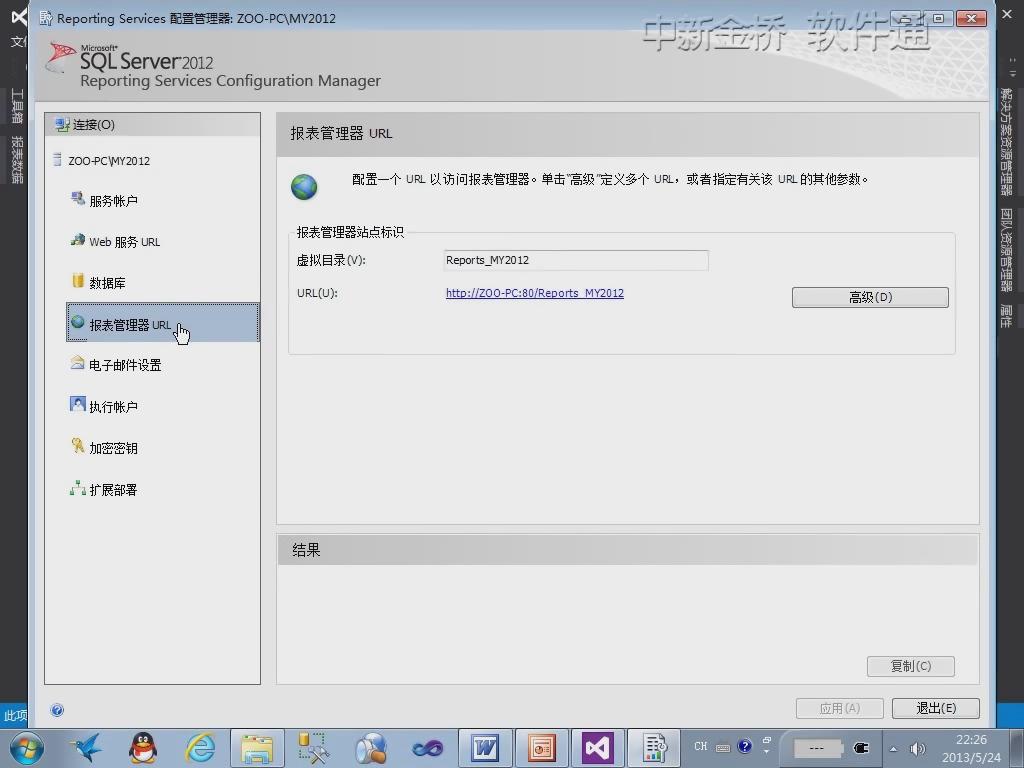Open the Windows Start menu
Image resolution: width=1024 pixels, height=768 pixels.
(27, 748)
